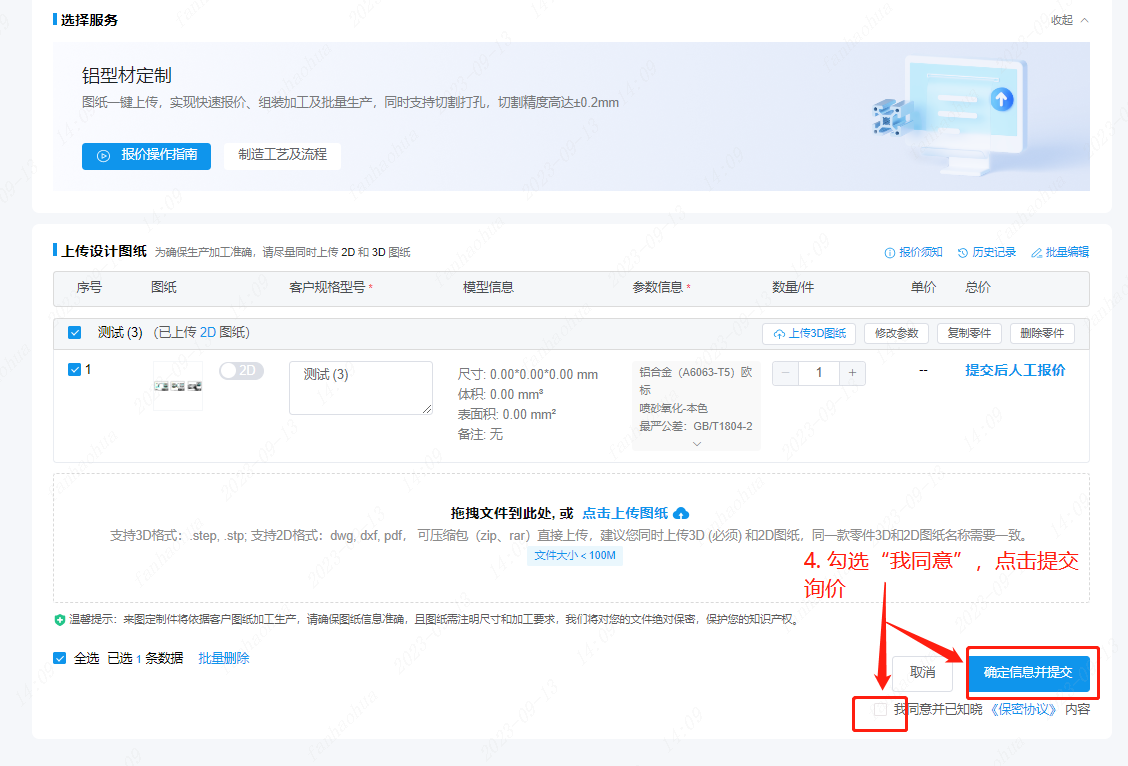This screenshot has width=1128, height=766.
Task: Open the 《保密协议》 link
Action: 1023,709
